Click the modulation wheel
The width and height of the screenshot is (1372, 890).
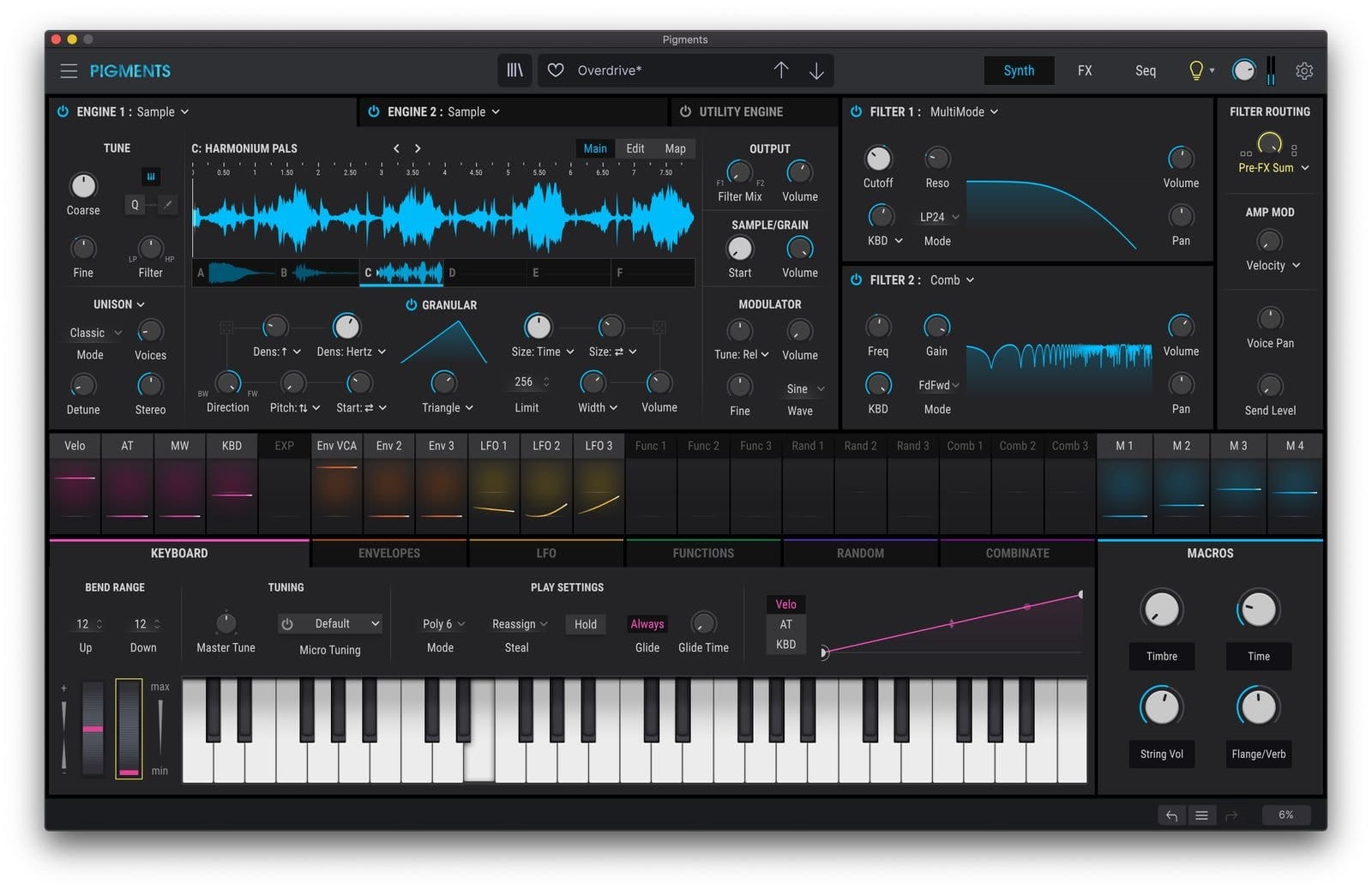coord(129,728)
